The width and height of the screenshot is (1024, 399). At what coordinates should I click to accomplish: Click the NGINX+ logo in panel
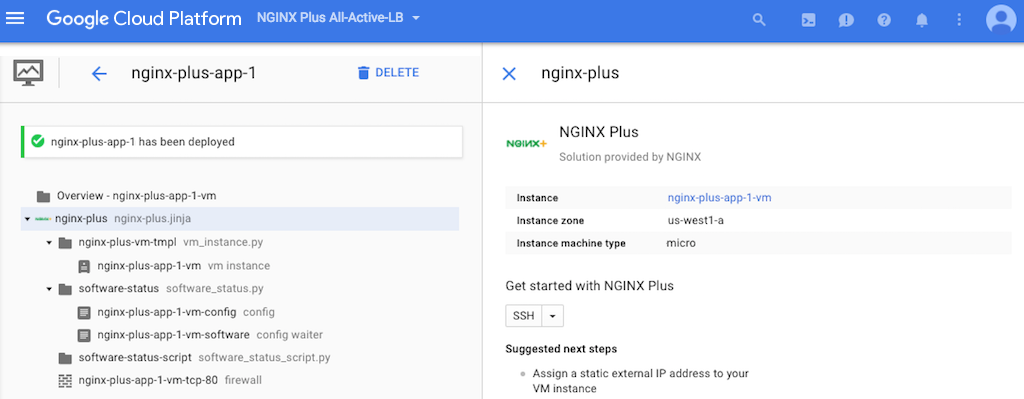pyautogui.click(x=526, y=143)
